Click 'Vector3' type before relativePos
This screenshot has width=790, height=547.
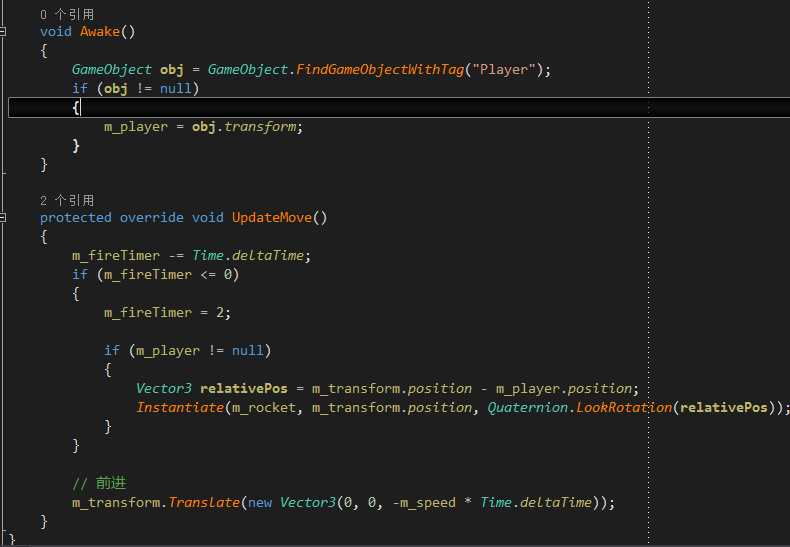tap(164, 389)
